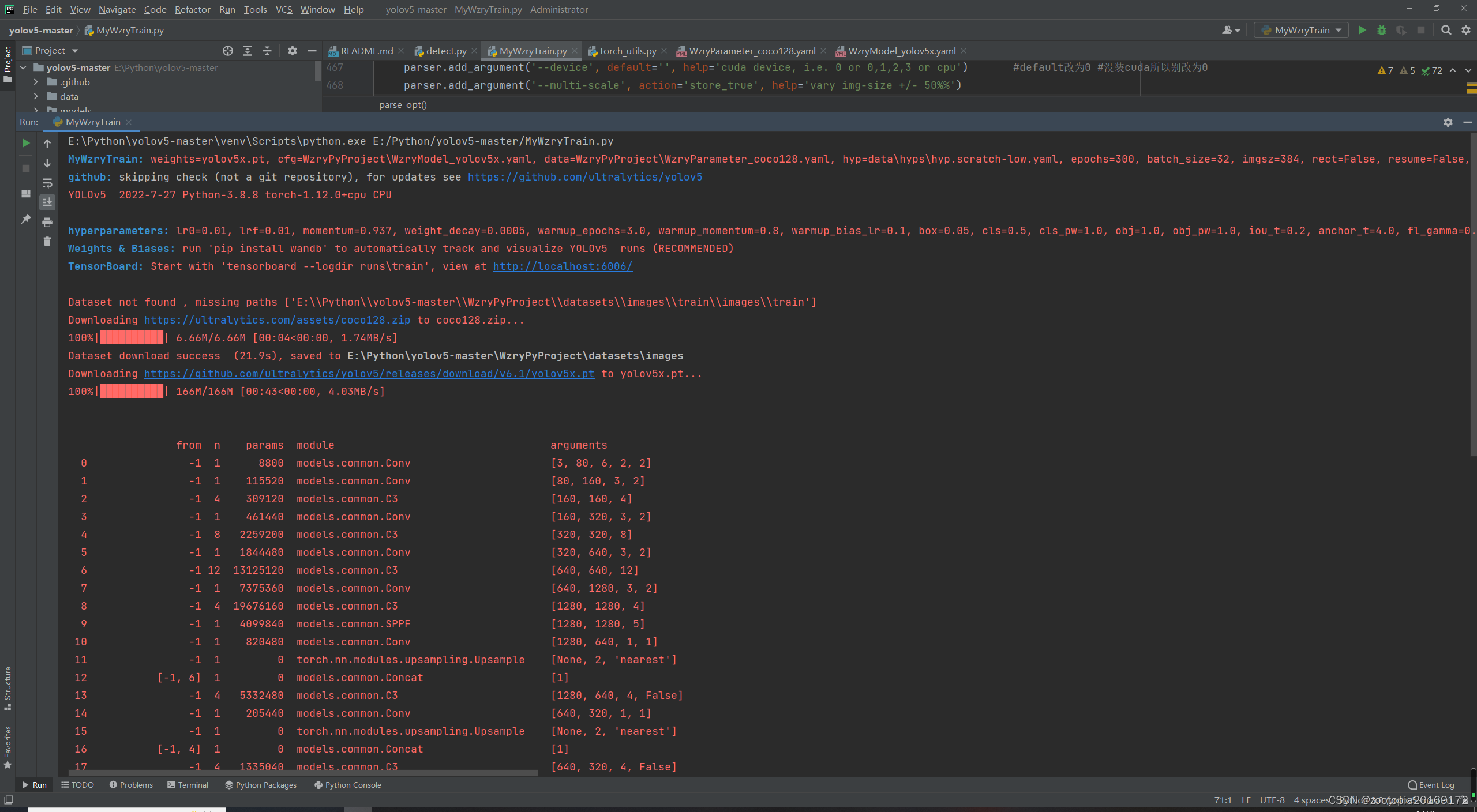Expand the .github folder
The image size is (1477, 812).
(36, 82)
